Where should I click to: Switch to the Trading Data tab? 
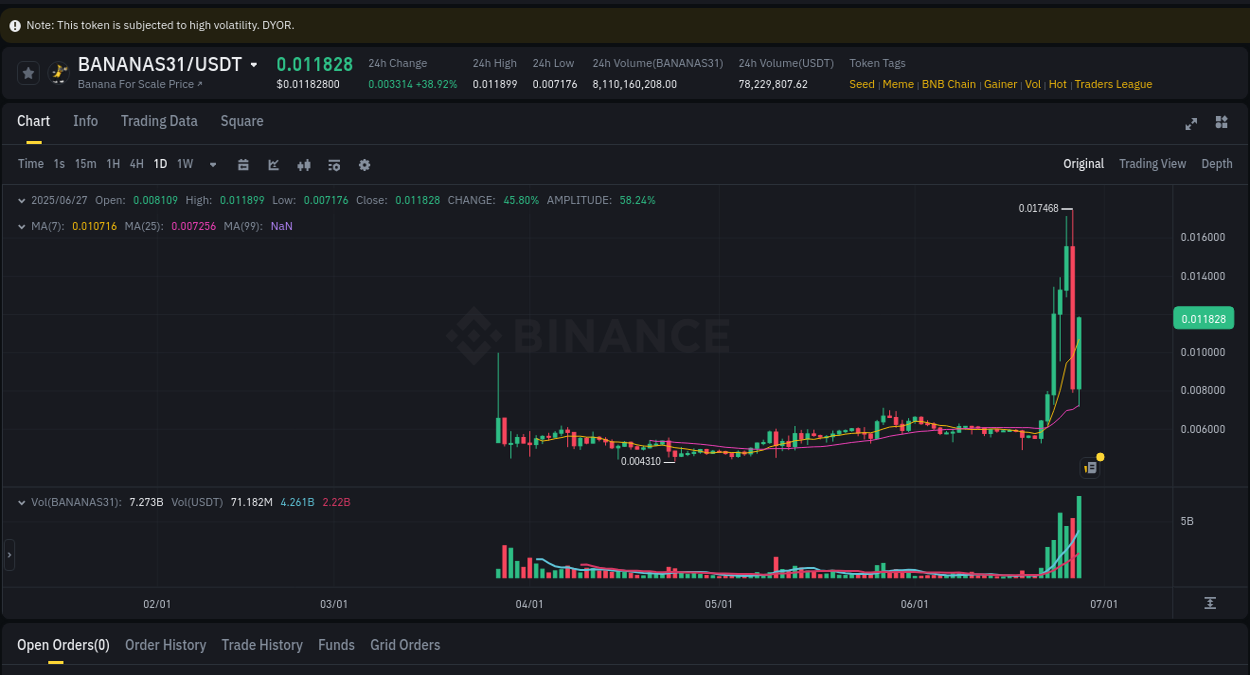(x=159, y=121)
